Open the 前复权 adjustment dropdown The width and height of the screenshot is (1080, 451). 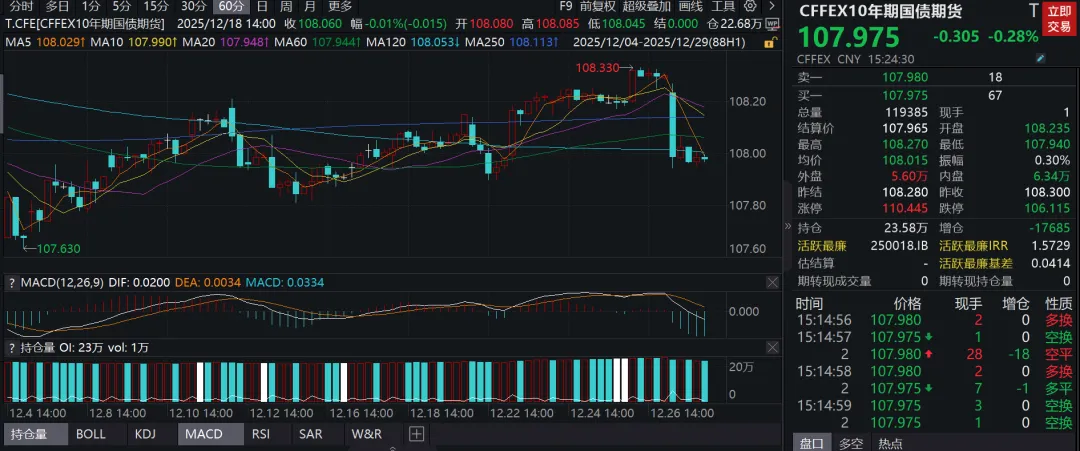(x=597, y=6)
